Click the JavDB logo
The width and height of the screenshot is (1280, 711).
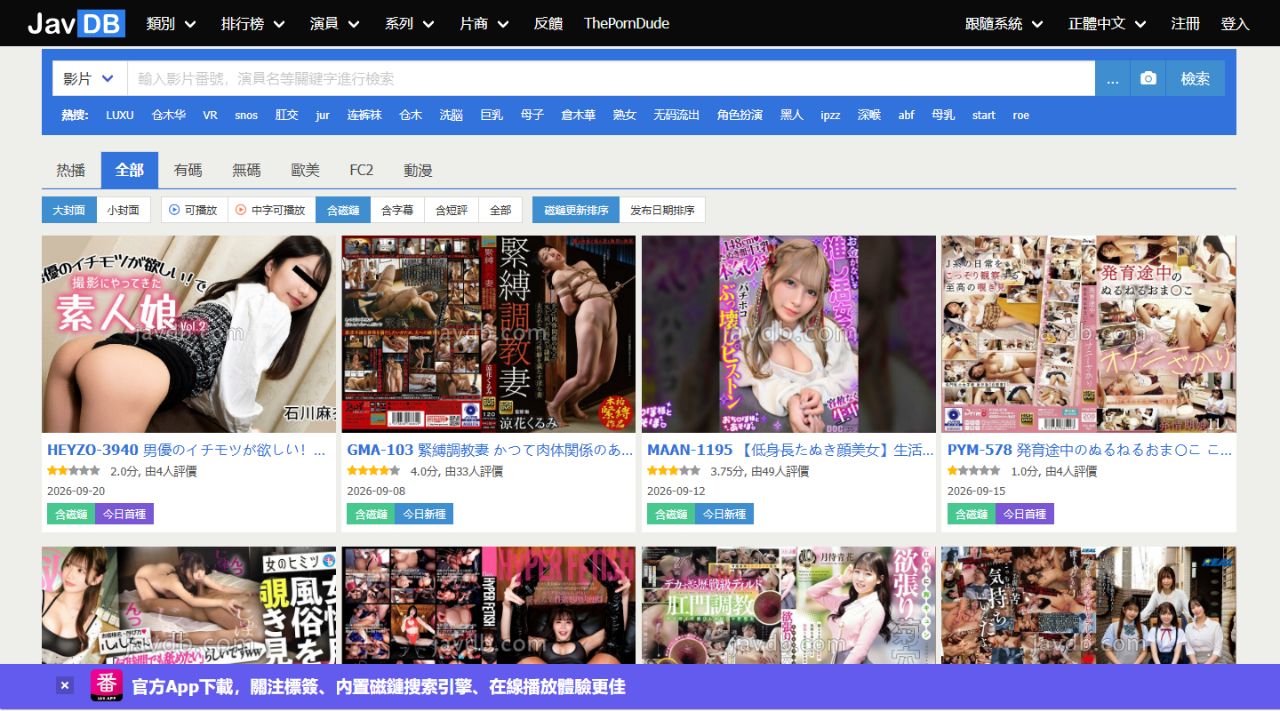point(76,23)
